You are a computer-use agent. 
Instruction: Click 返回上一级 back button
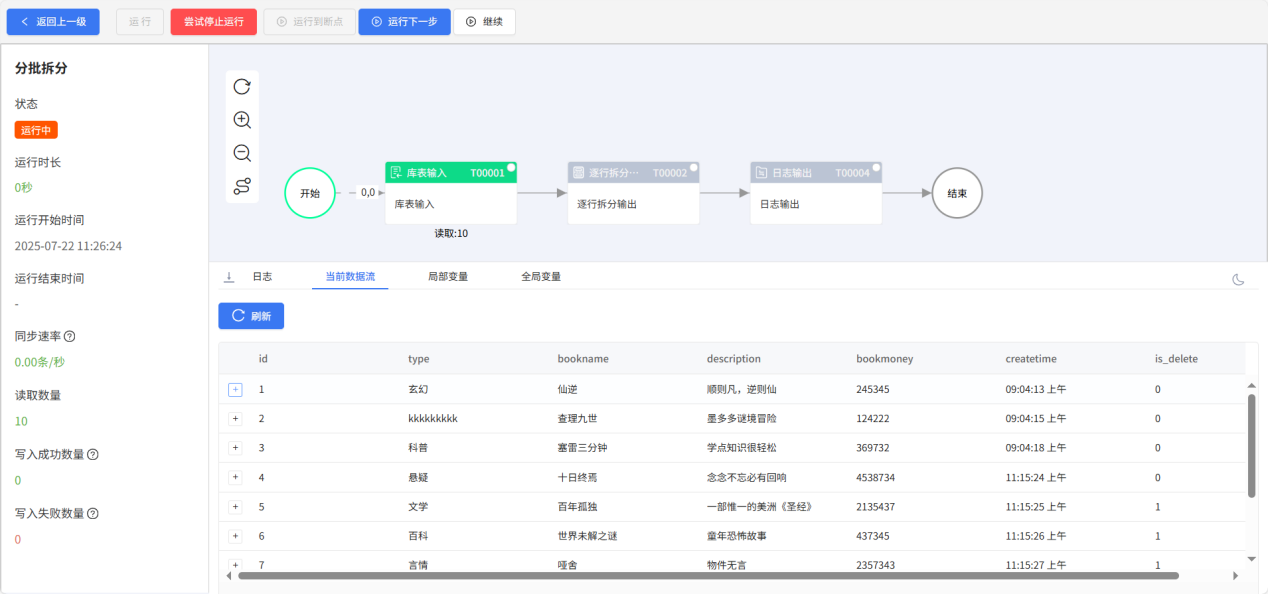pos(53,22)
